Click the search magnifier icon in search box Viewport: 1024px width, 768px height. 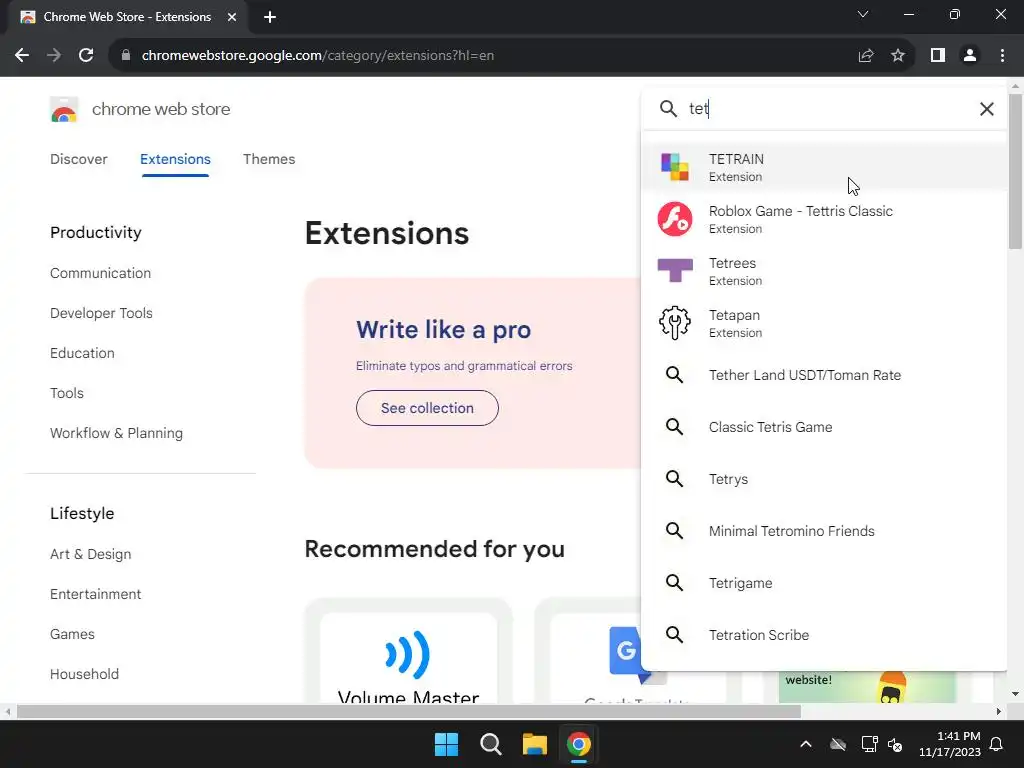[668, 108]
